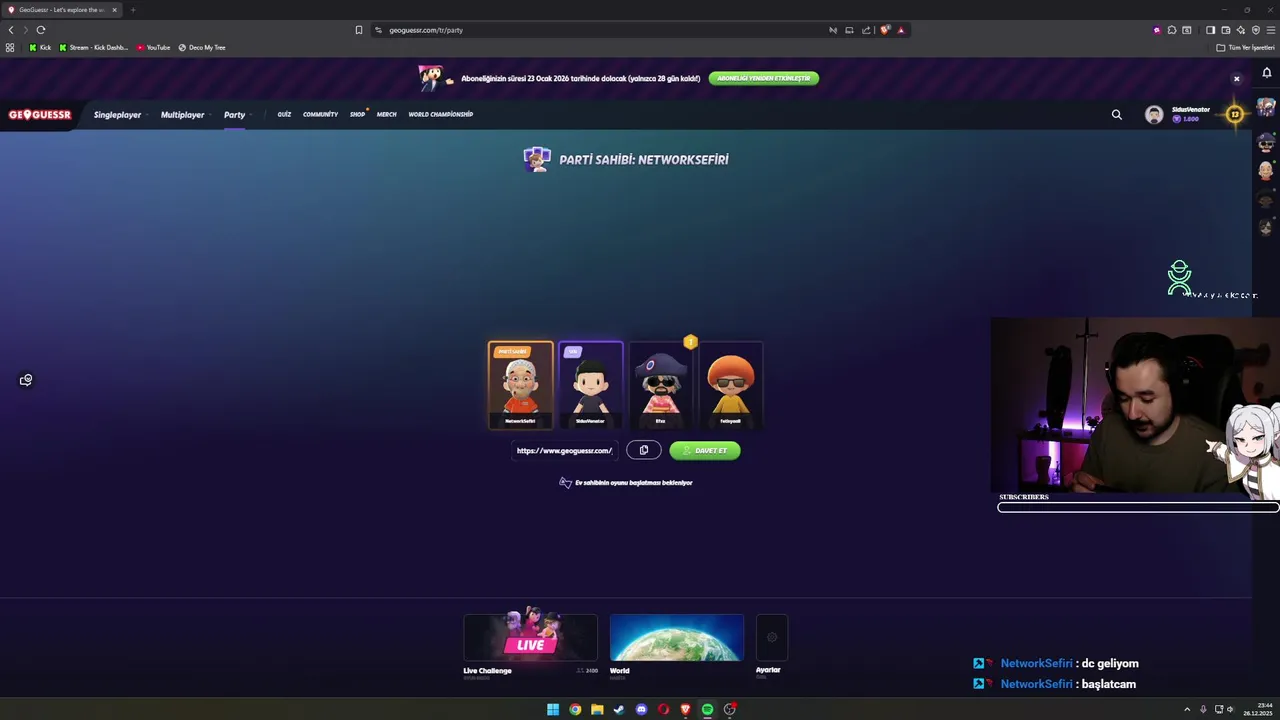Close the subscription banner with the X
Image resolution: width=1280 pixels, height=720 pixels.
(1236, 79)
